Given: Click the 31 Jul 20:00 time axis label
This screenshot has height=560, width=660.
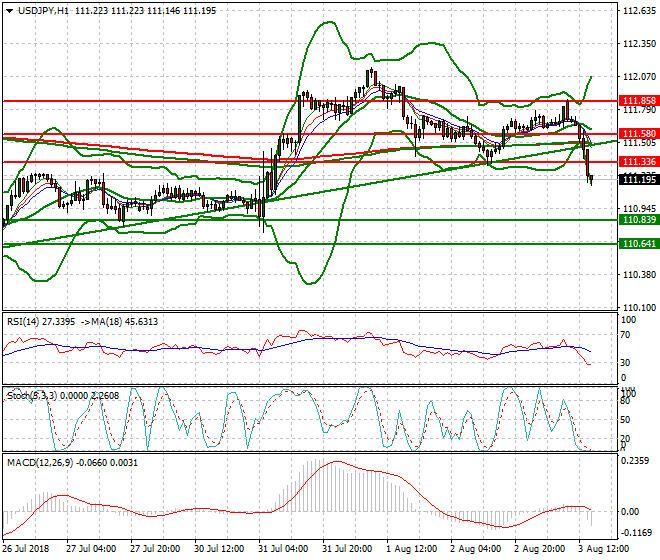Looking at the screenshot, I should tap(347, 549).
